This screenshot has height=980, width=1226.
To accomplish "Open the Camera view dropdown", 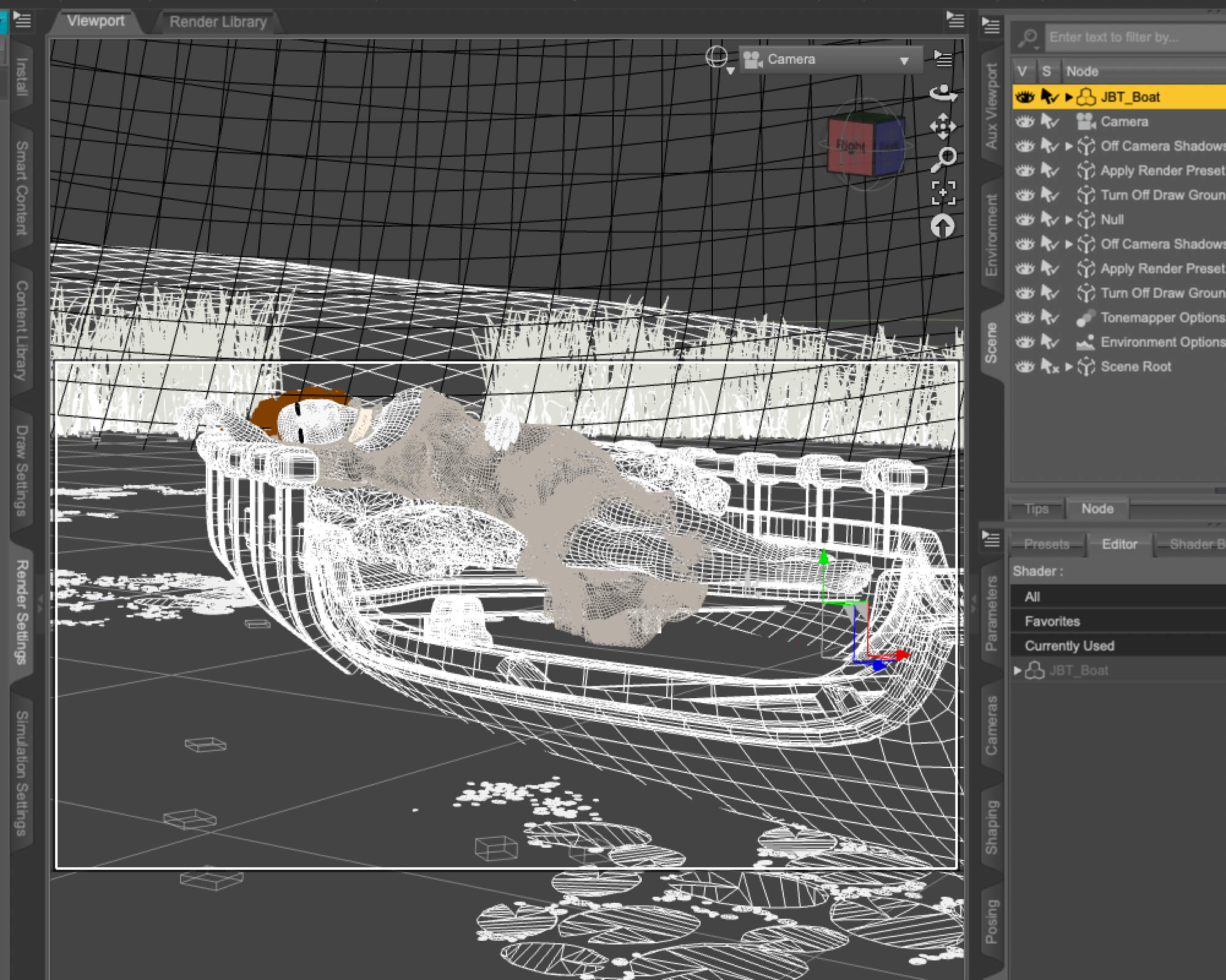I will 830,59.
